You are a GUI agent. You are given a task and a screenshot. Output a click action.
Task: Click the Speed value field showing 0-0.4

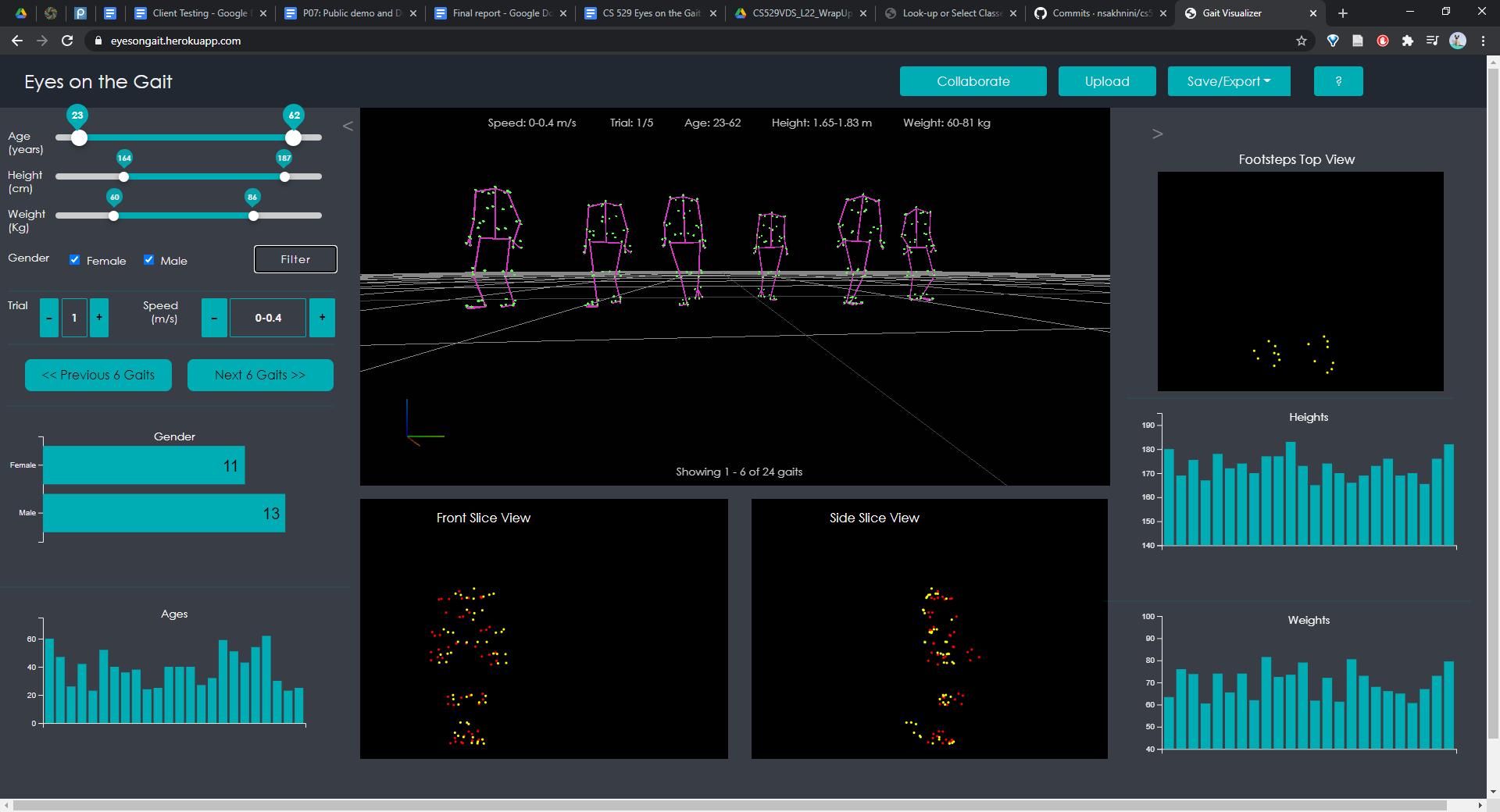point(268,318)
